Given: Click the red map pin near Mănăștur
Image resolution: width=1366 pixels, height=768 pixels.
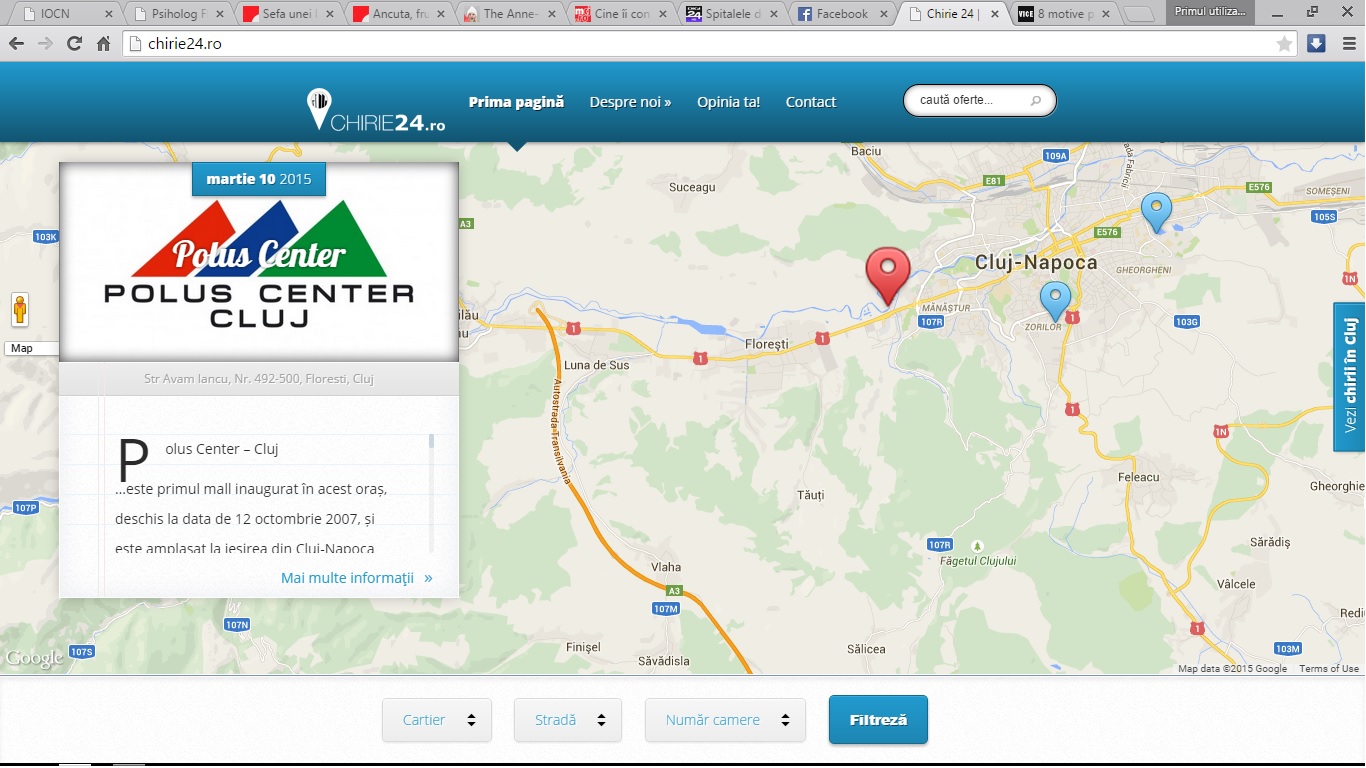Looking at the screenshot, I should click(x=887, y=276).
